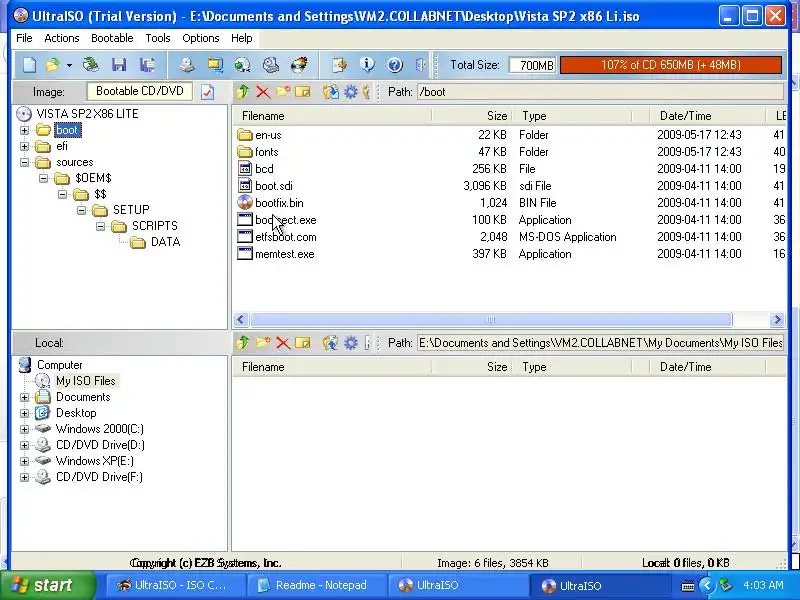Click the red Delete icon in Image pane
Screen dimensions: 800x600
(x=263, y=92)
